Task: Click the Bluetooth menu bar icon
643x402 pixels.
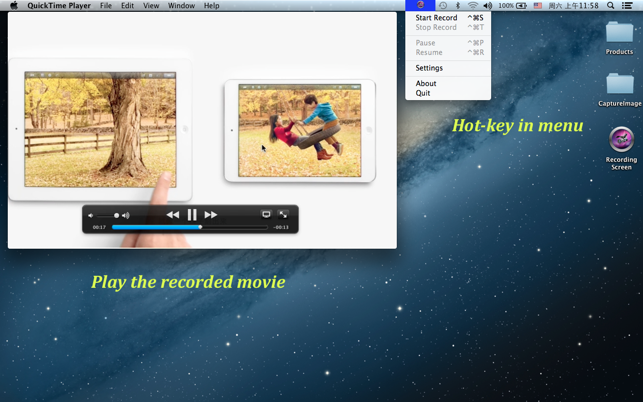Action: coord(458,5)
